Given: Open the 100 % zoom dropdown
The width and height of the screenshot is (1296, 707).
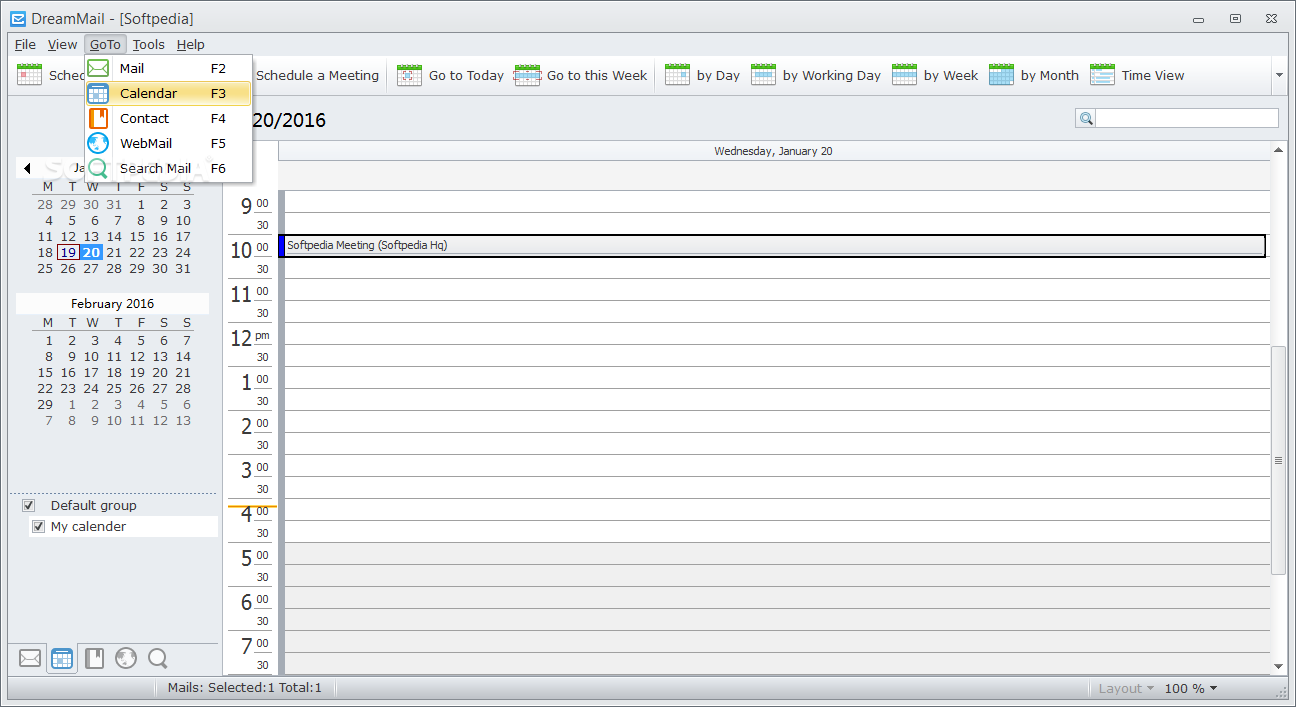Looking at the screenshot, I should [x=1191, y=688].
